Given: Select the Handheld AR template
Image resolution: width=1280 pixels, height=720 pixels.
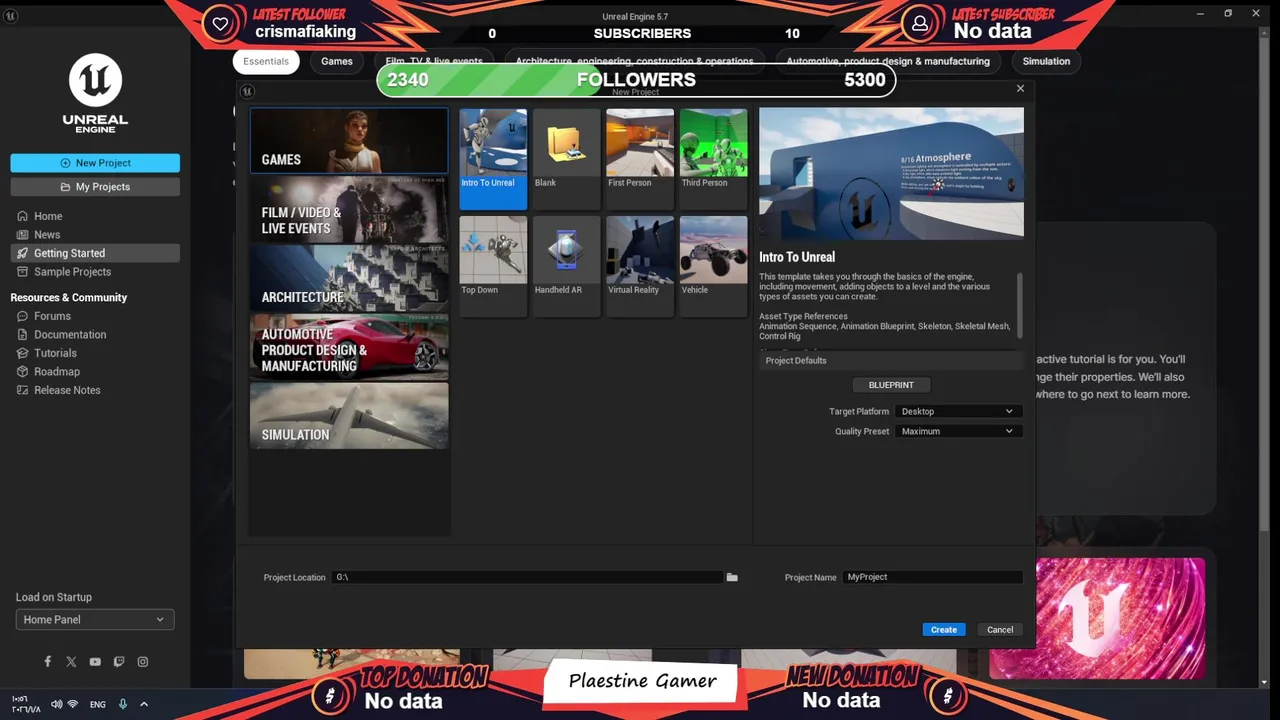Looking at the screenshot, I should coord(566,266).
